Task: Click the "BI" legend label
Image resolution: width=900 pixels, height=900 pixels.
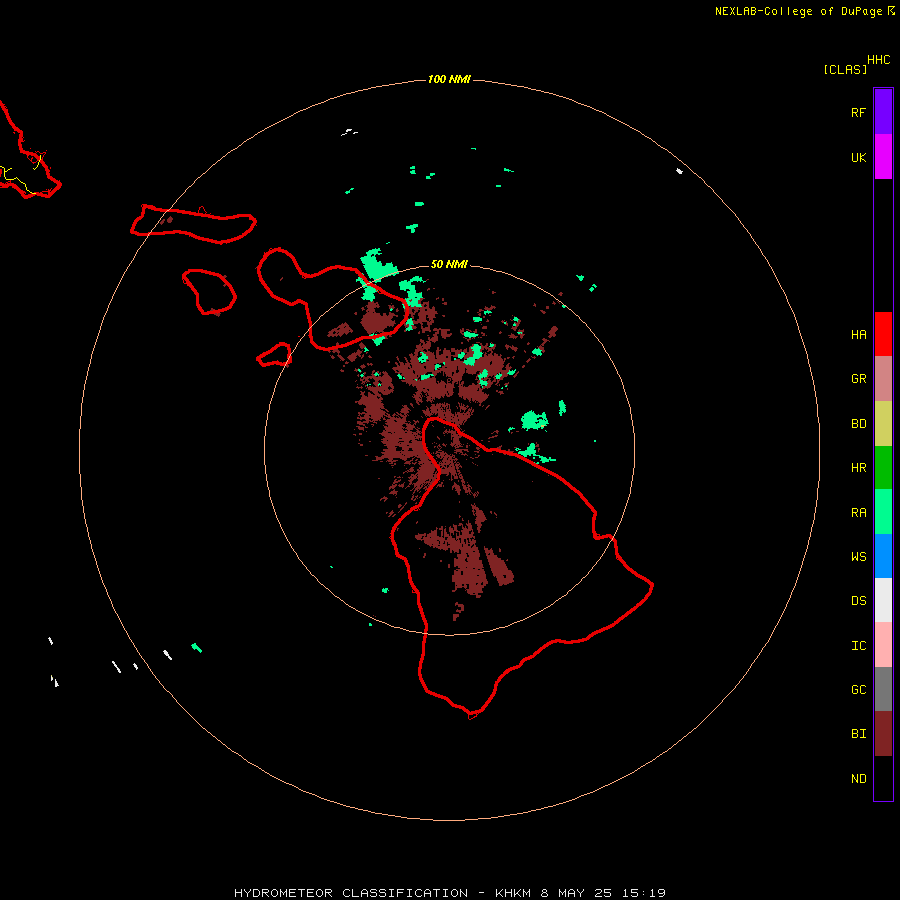Action: (x=858, y=734)
